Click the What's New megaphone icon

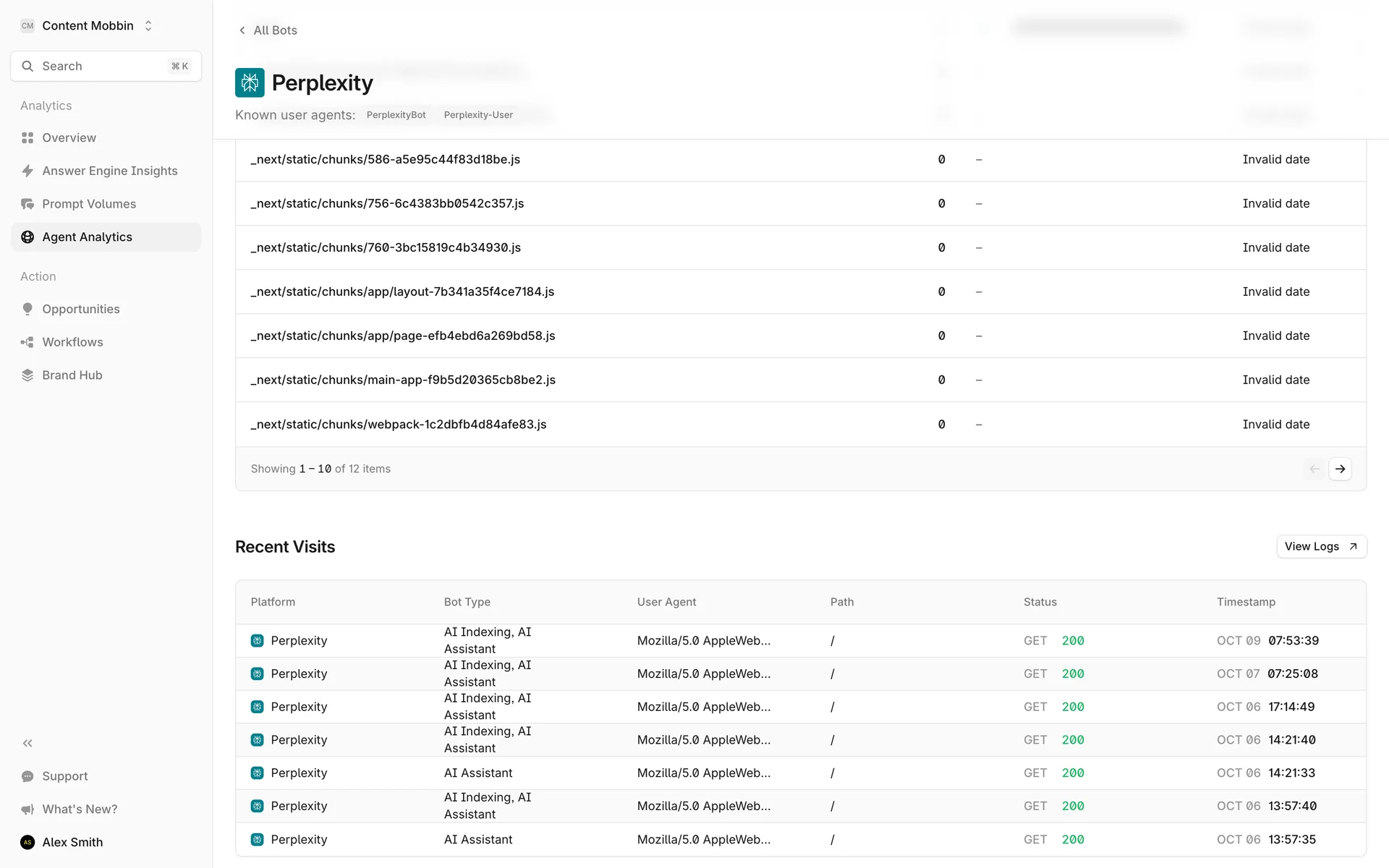point(27,809)
